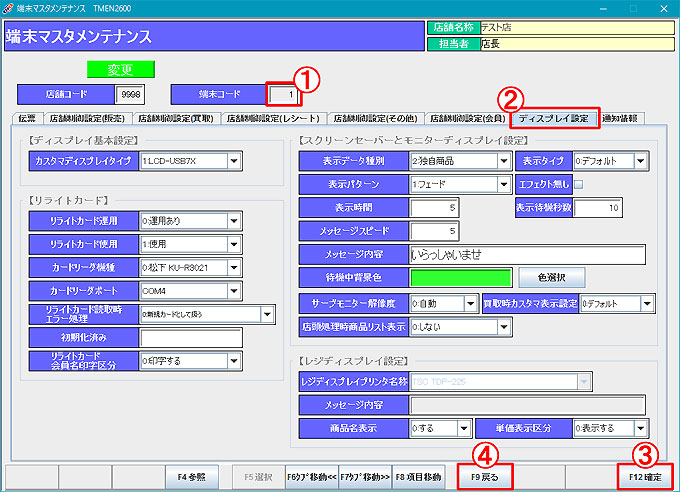The width and height of the screenshot is (680, 492).
Task: Open 買取時カスタマ表示設定 dropdown
Action: coord(647,304)
